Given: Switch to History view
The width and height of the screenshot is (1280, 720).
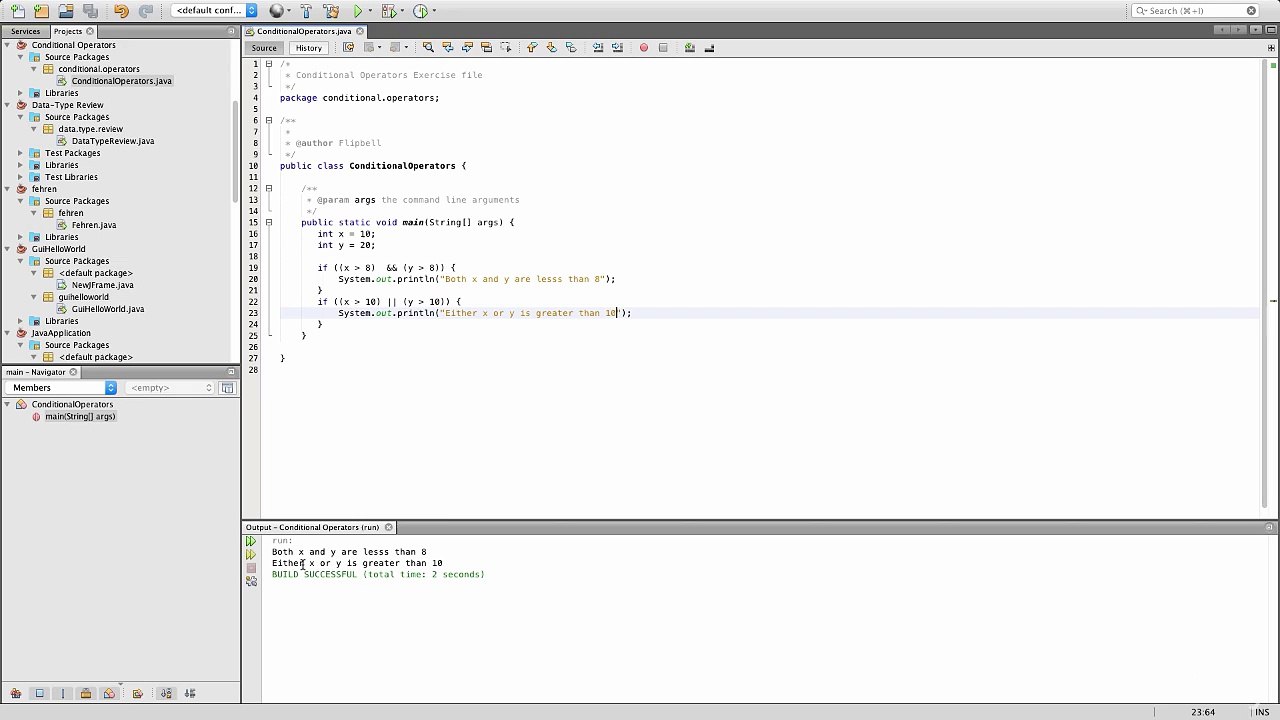Looking at the screenshot, I should click(308, 48).
